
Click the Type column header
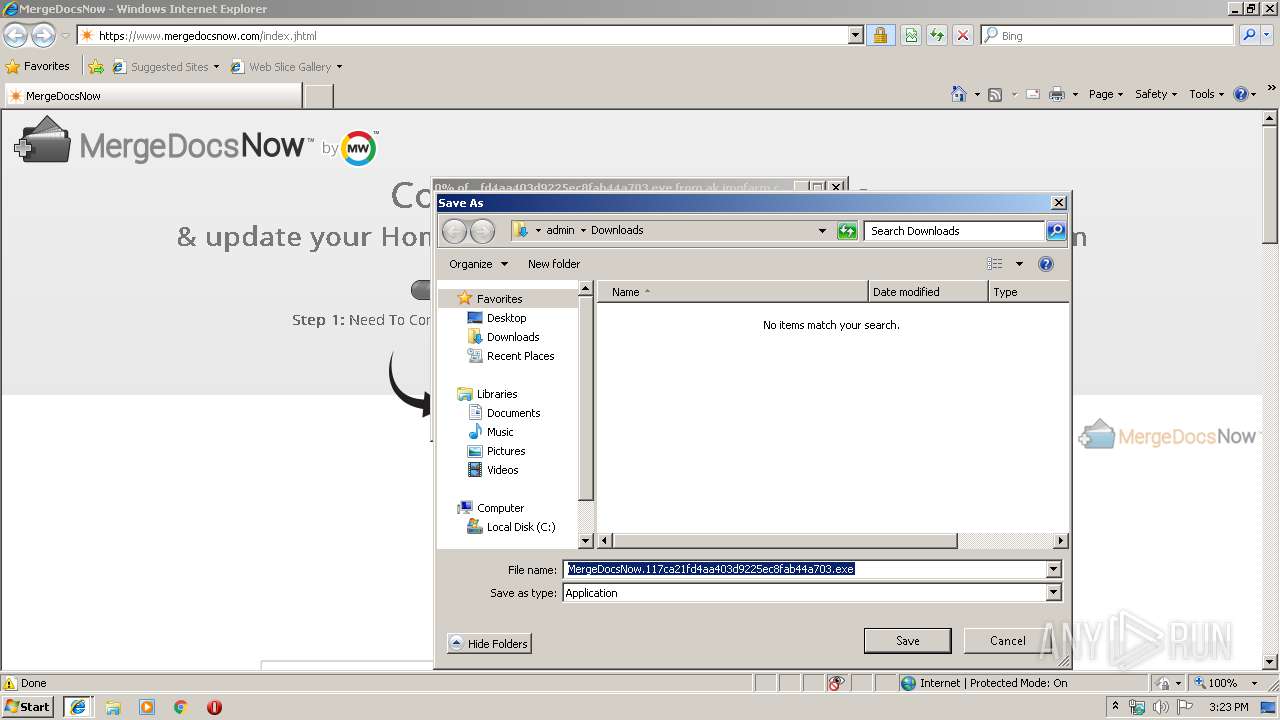pos(1028,292)
